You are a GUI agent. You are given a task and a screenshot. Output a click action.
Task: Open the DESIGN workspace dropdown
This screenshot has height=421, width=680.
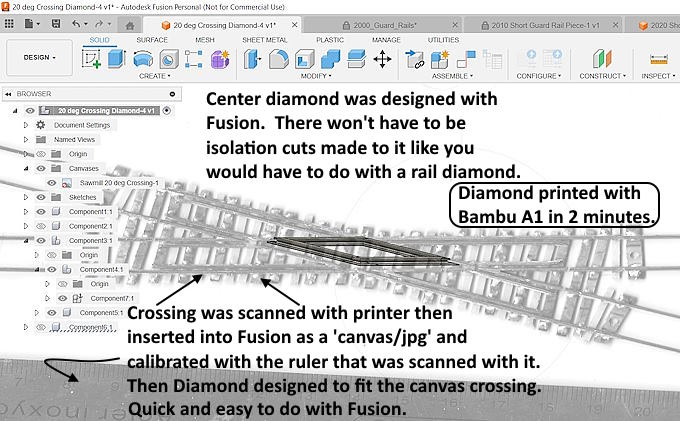(40, 58)
